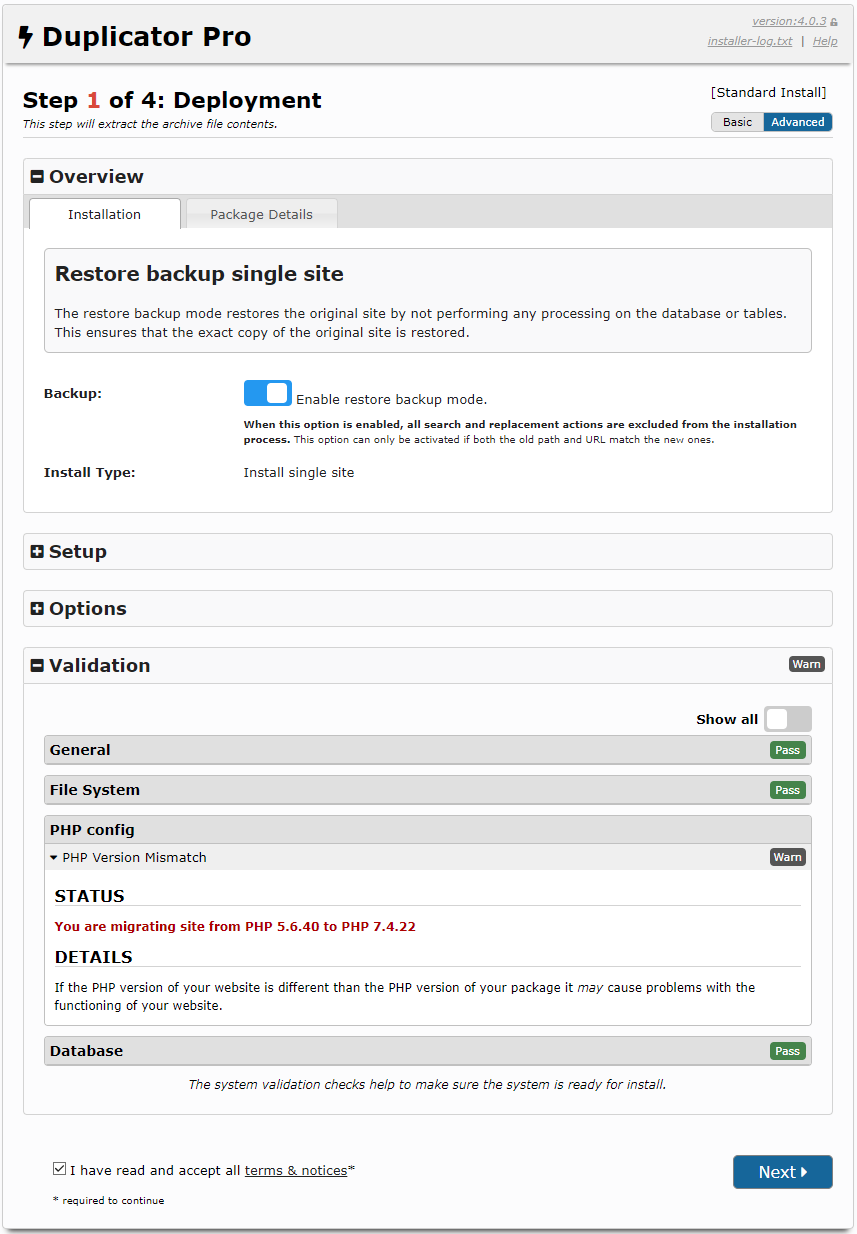The image size is (857, 1234).
Task: Open the Options section header
Action: pyautogui.click(x=428, y=609)
